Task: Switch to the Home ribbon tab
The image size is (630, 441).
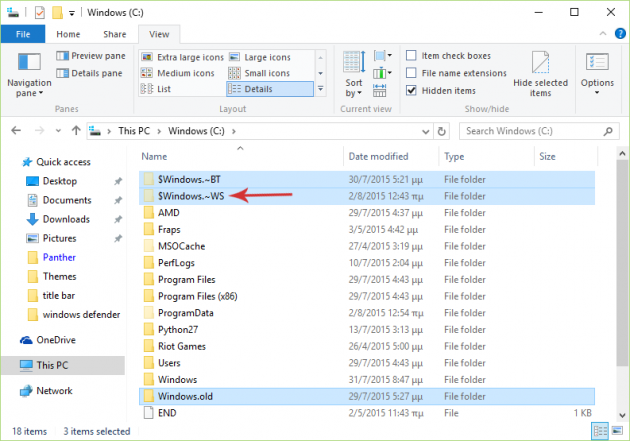Action: tap(68, 33)
